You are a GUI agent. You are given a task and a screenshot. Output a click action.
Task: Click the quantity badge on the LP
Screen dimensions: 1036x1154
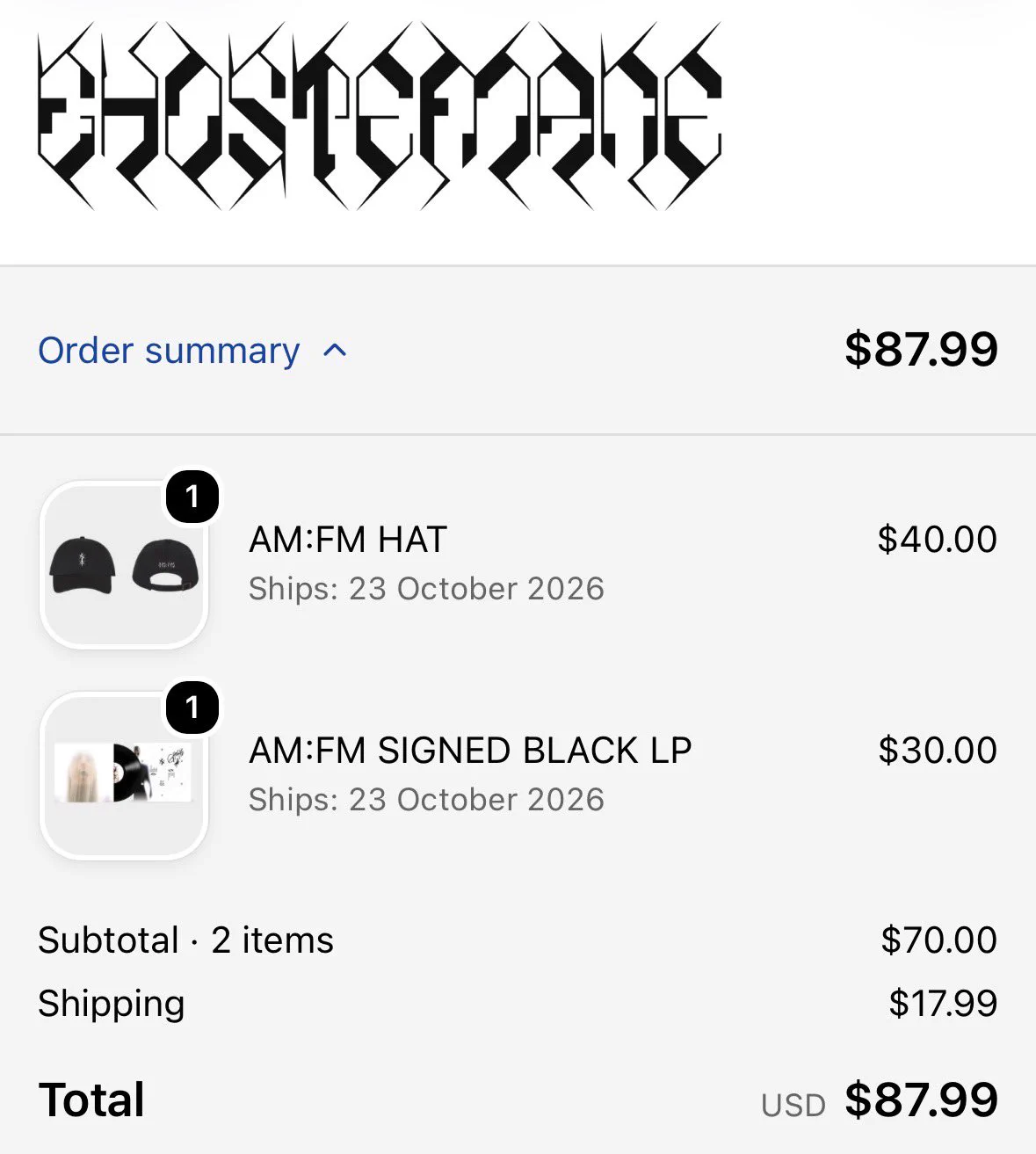coord(192,708)
